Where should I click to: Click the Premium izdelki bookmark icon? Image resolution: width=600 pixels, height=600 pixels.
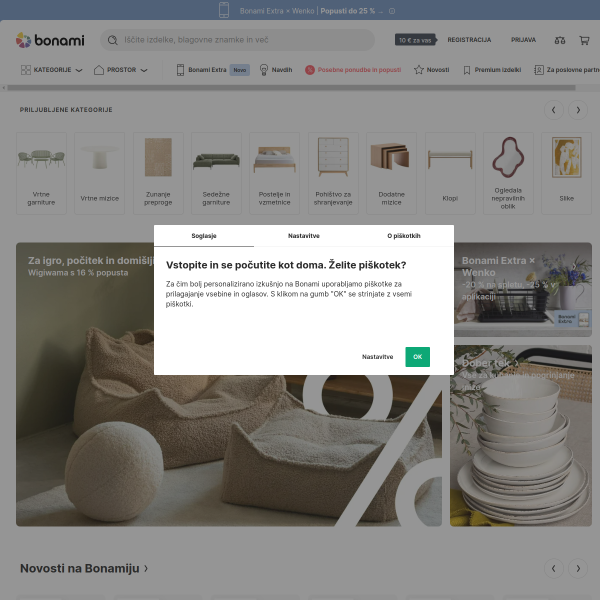click(x=466, y=70)
